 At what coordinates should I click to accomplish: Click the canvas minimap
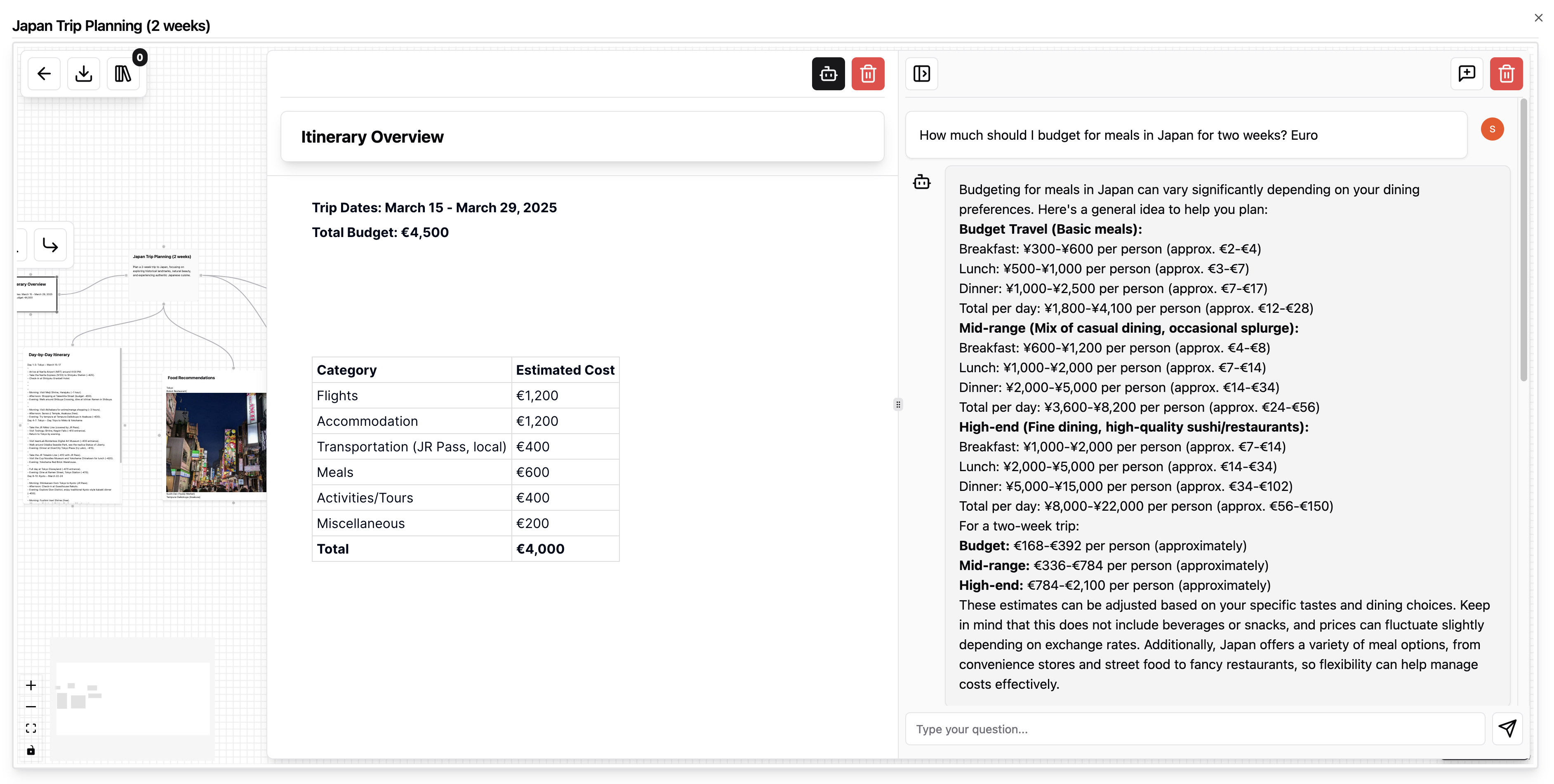tap(132, 698)
